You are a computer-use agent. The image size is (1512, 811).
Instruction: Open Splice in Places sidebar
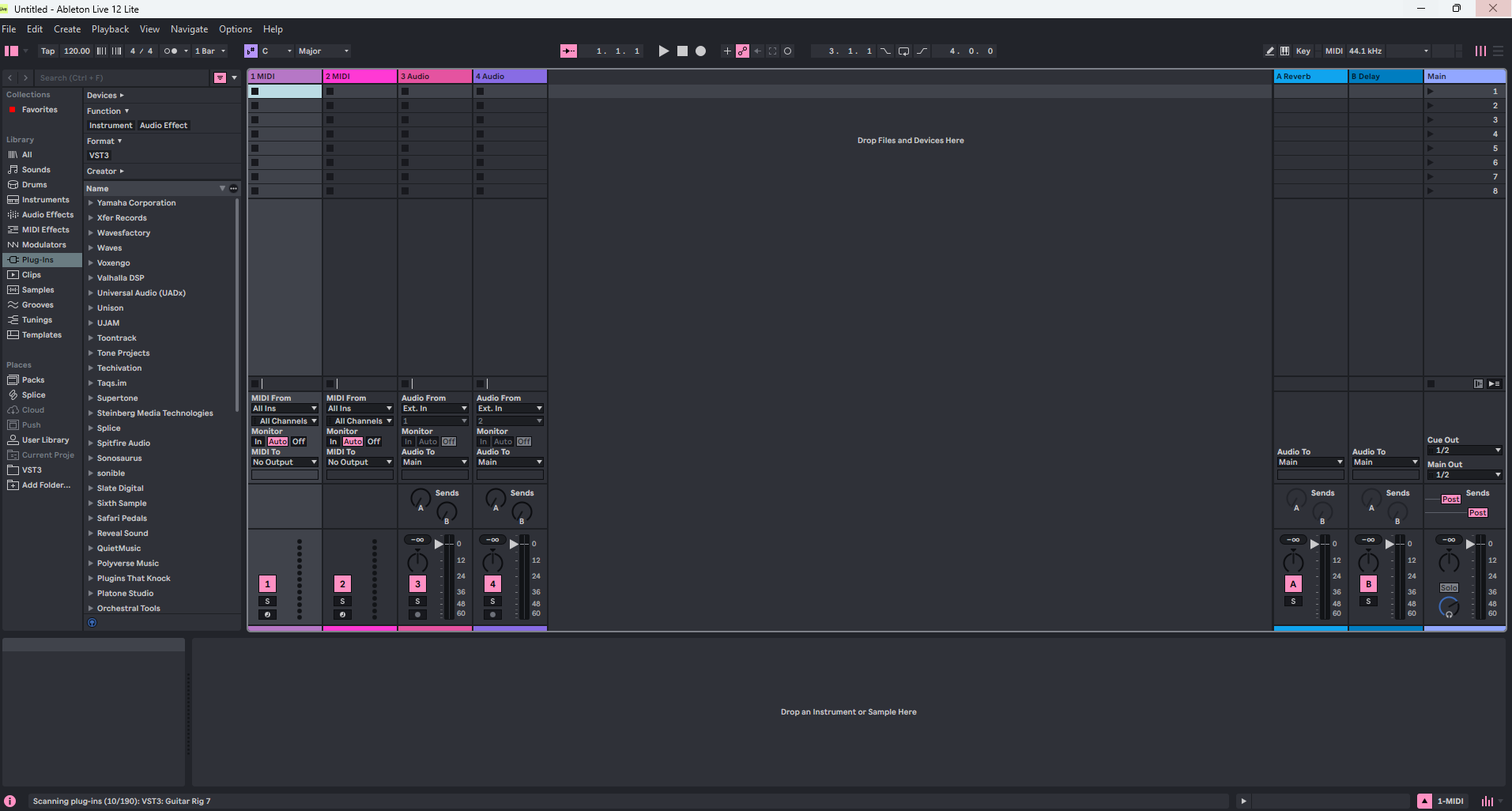pos(33,395)
